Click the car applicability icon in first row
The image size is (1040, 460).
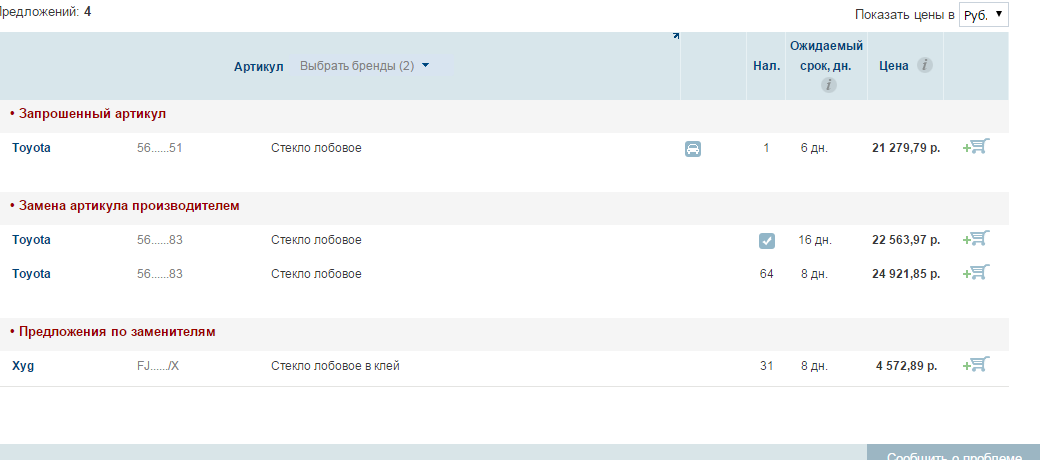(x=693, y=149)
